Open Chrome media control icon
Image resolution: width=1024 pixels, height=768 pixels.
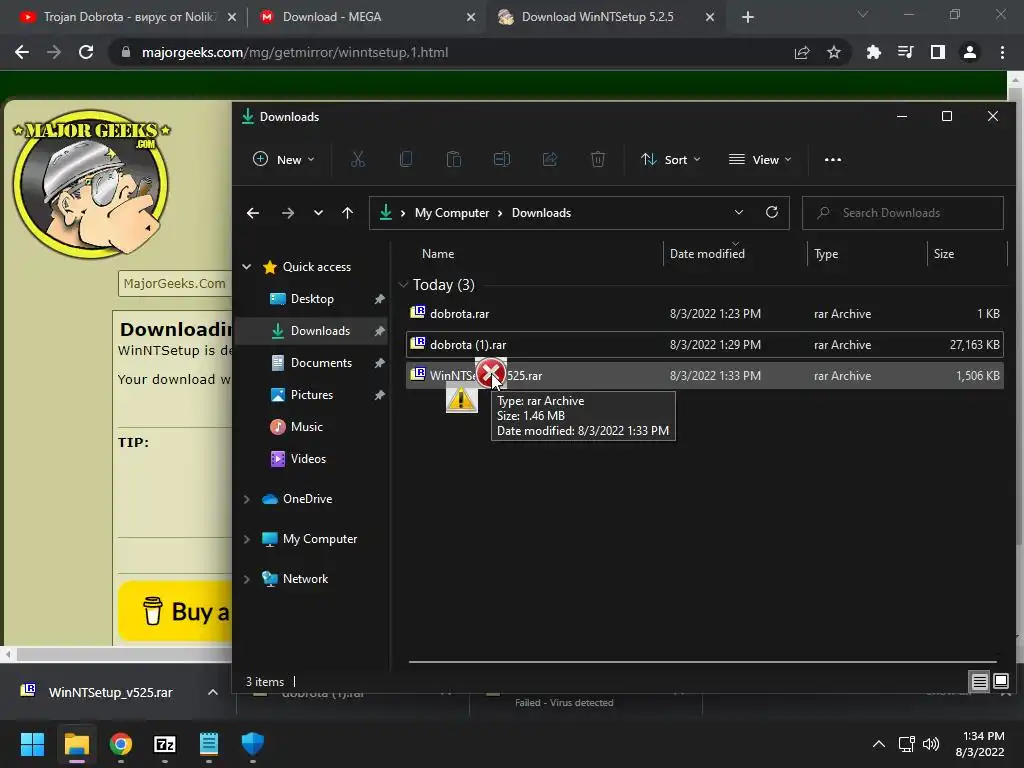[x=905, y=52]
